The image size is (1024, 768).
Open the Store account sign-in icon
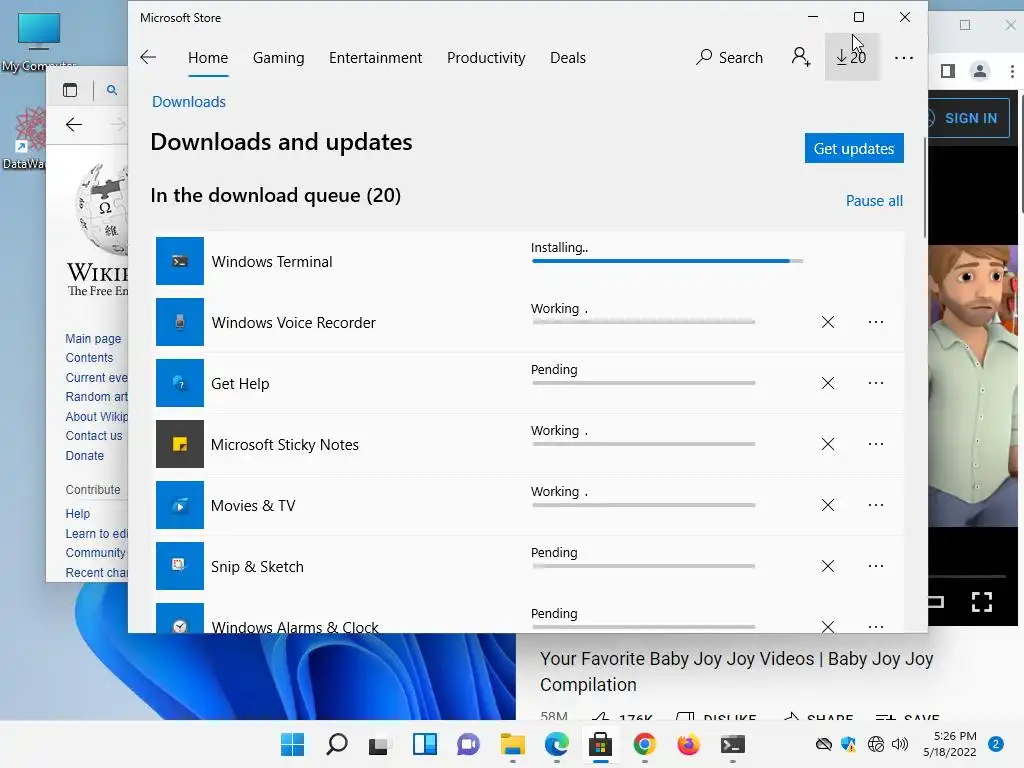point(801,57)
